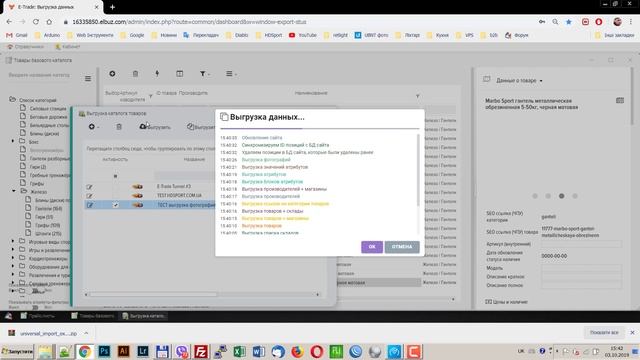Open the YouTube bookmark
This screenshot has width=640, height=360.
pos(303,35)
